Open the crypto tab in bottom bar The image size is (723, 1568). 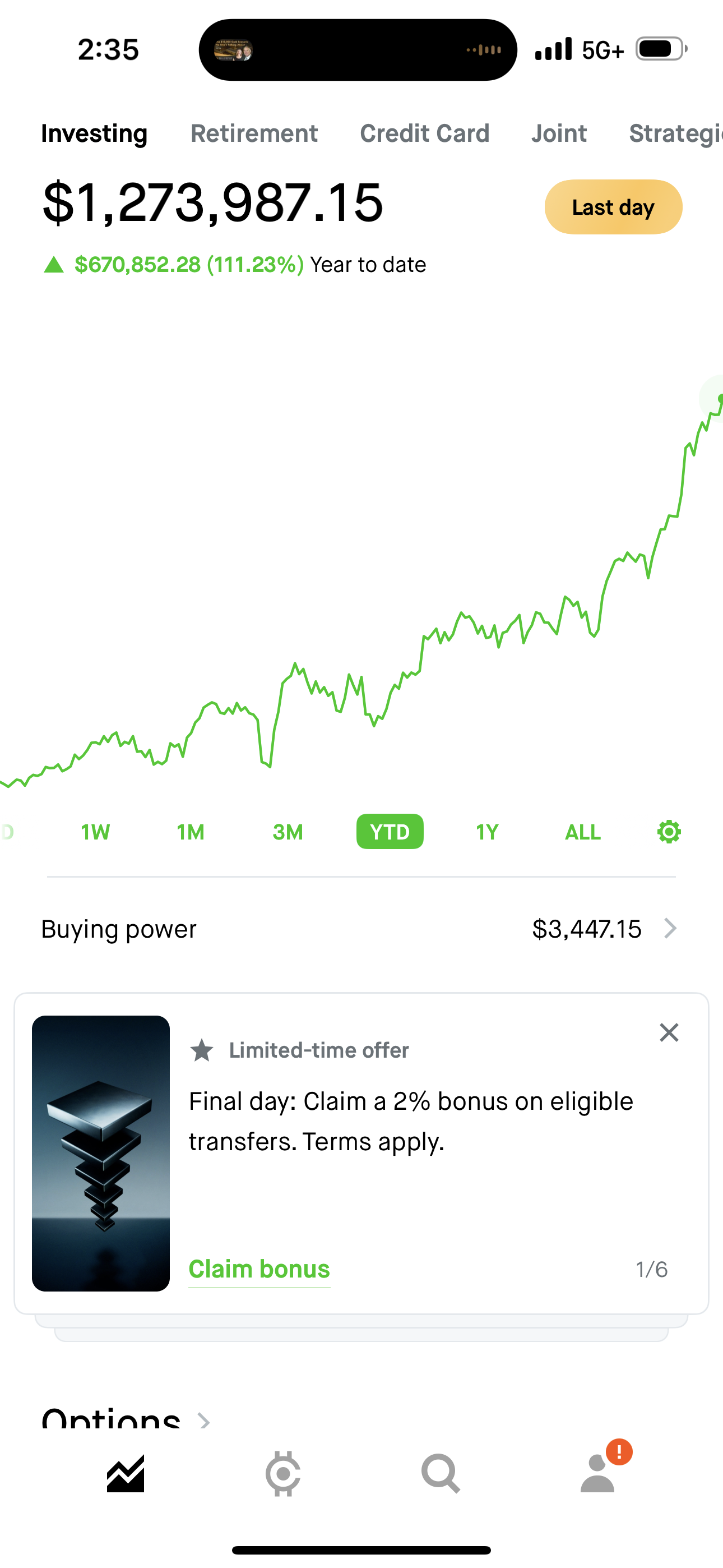(283, 1474)
